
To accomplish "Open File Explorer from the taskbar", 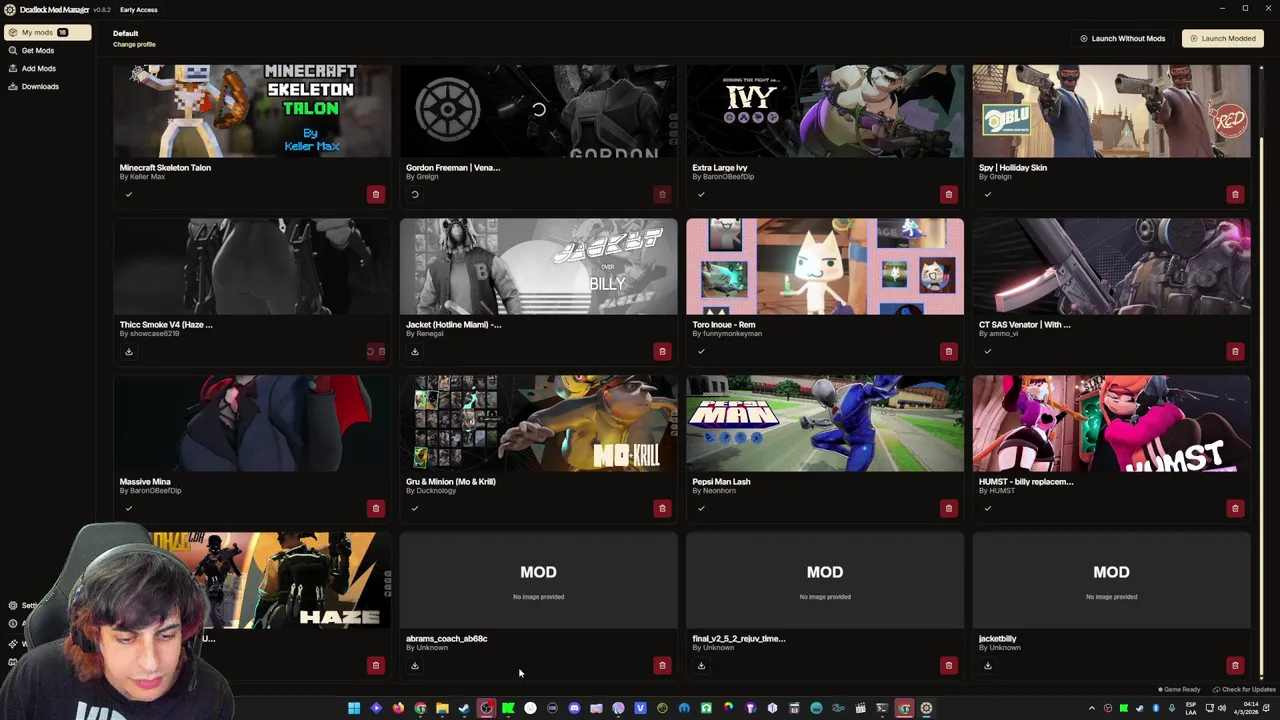I will (442, 708).
